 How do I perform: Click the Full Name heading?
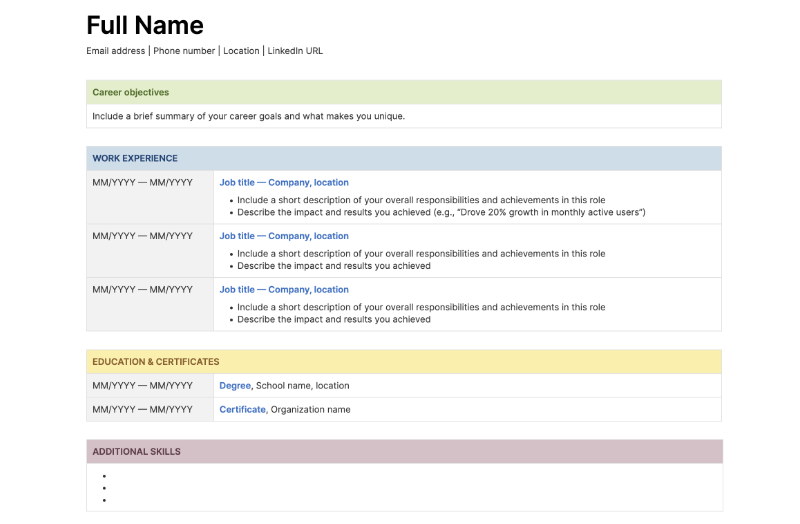click(145, 25)
